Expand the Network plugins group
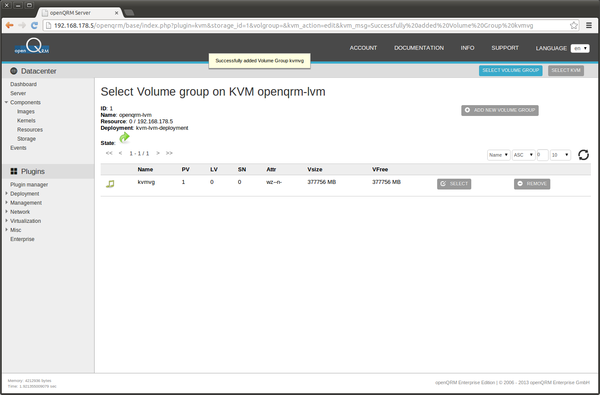 7,211
